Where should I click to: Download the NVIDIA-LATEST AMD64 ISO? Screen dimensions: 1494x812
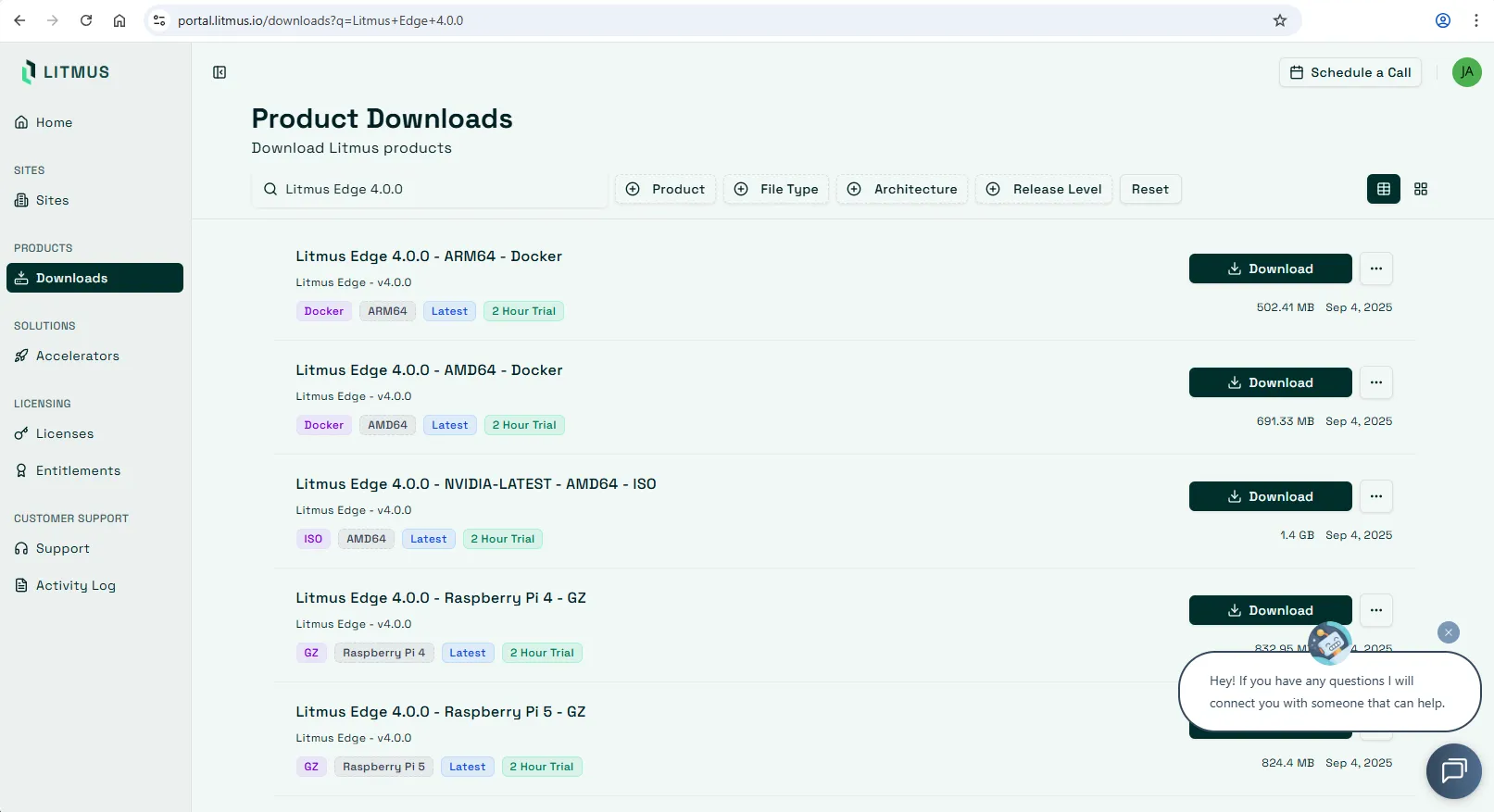pyautogui.click(x=1271, y=496)
